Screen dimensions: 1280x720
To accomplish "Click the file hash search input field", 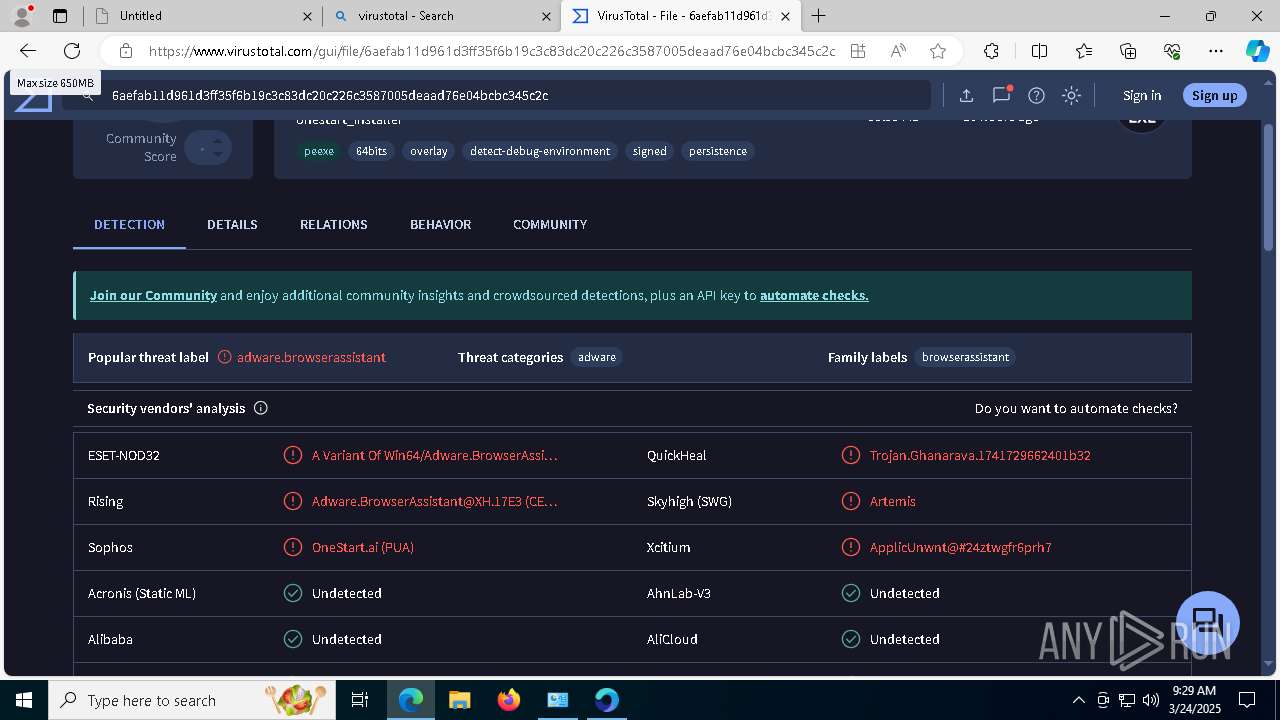I will (495, 95).
